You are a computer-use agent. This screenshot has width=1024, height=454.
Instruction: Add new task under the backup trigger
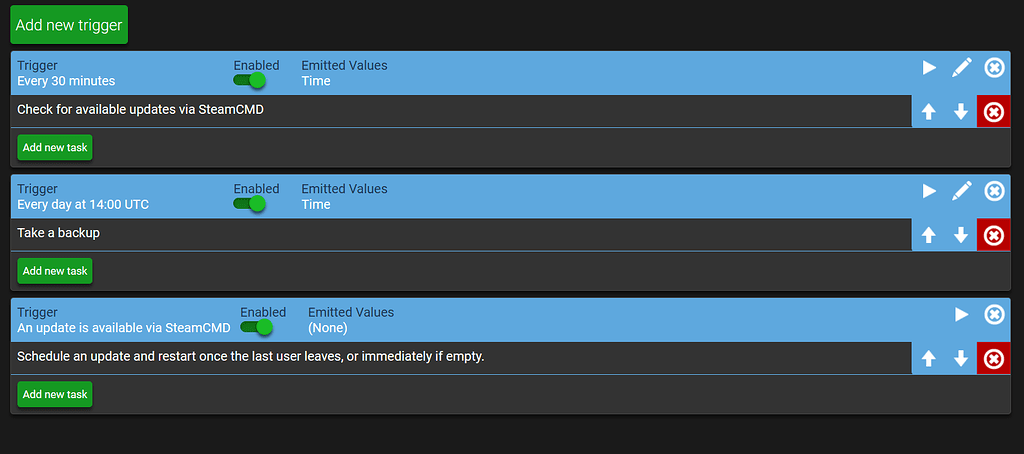click(x=55, y=271)
